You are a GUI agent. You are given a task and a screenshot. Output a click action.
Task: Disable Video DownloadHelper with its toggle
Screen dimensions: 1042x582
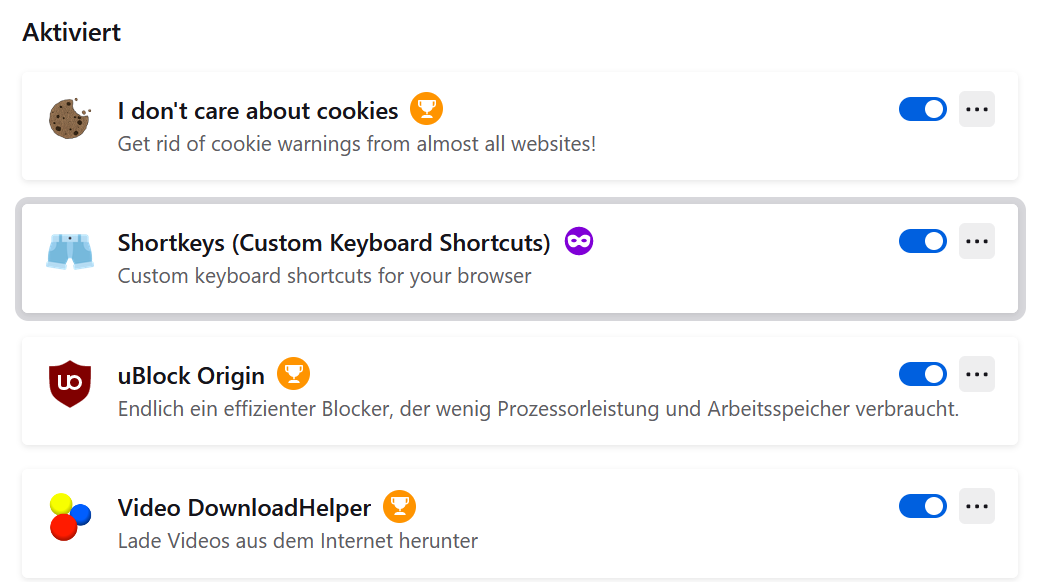point(922,506)
